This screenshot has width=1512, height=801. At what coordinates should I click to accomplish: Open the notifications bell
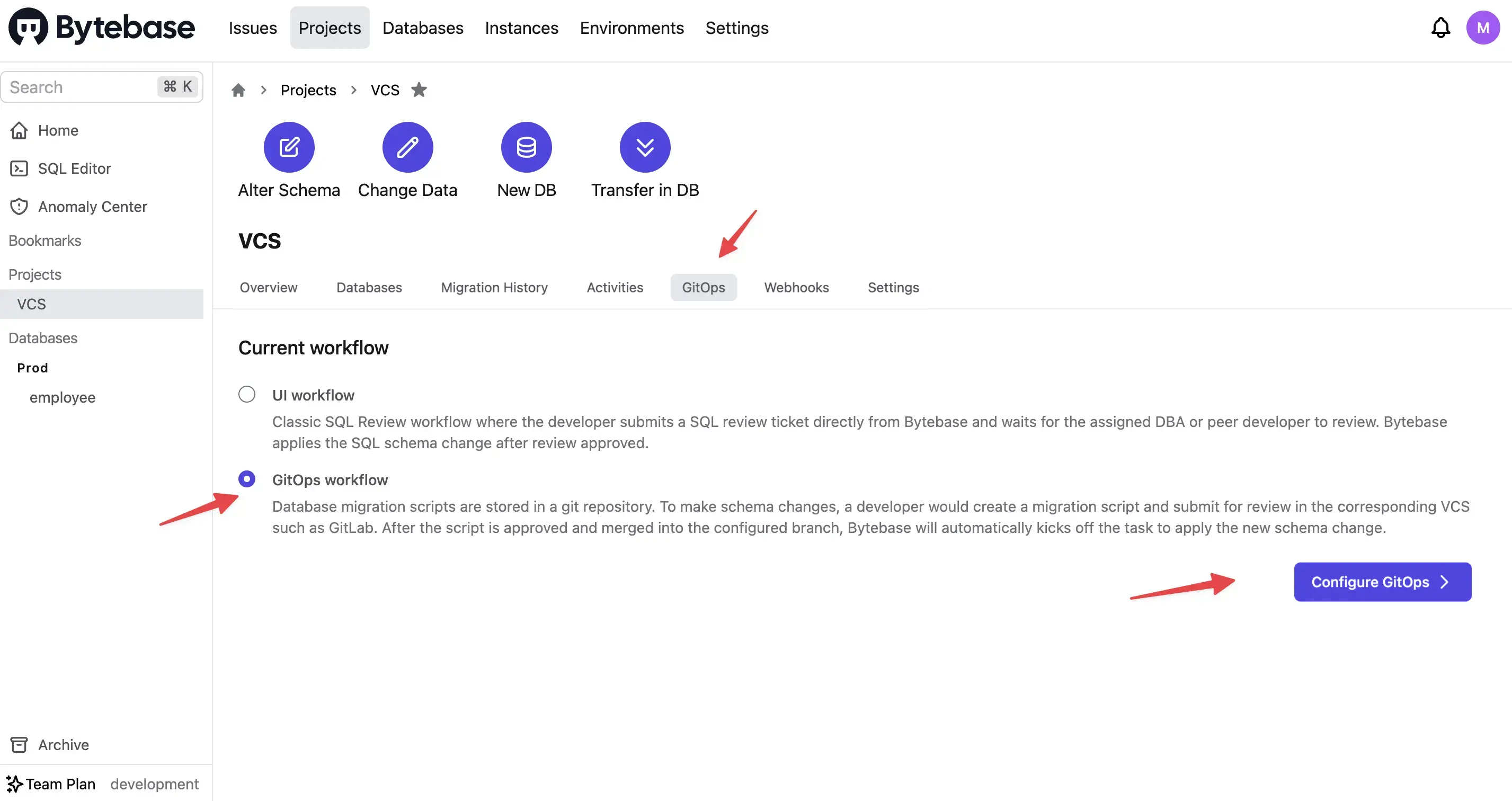tap(1440, 28)
